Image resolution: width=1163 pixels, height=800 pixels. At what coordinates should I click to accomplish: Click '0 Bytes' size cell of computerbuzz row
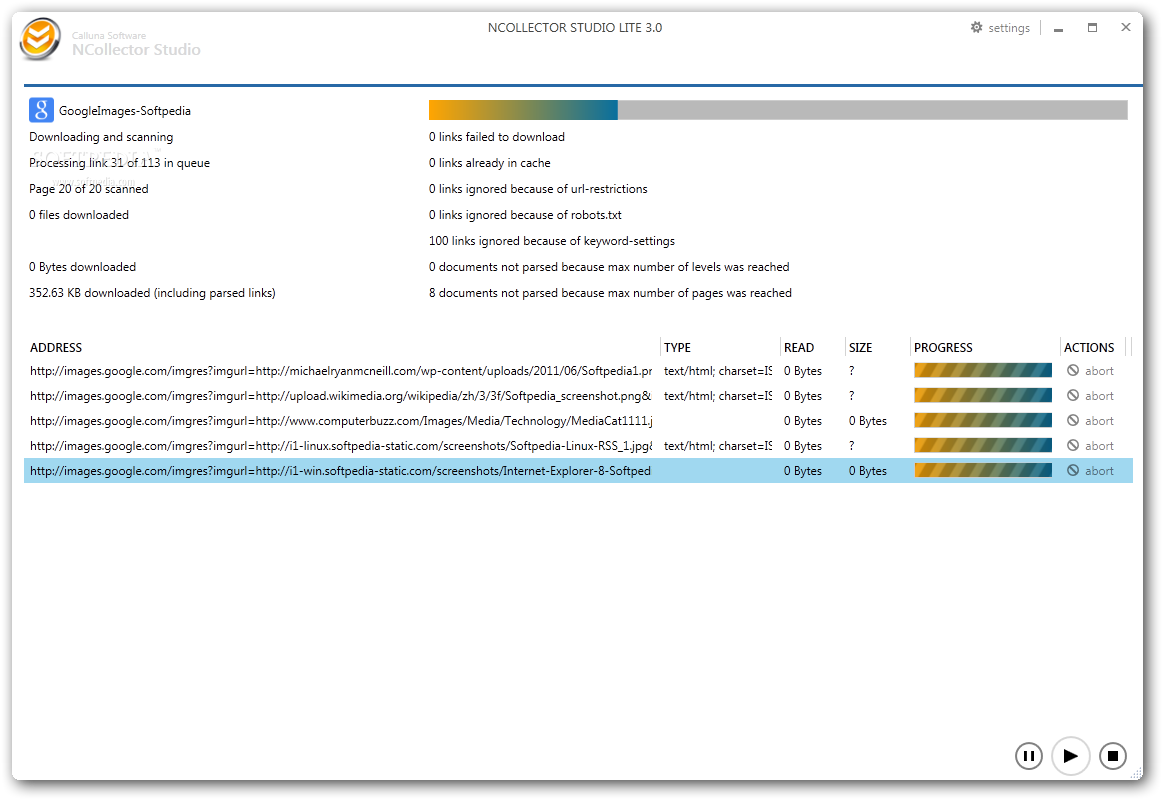868,420
